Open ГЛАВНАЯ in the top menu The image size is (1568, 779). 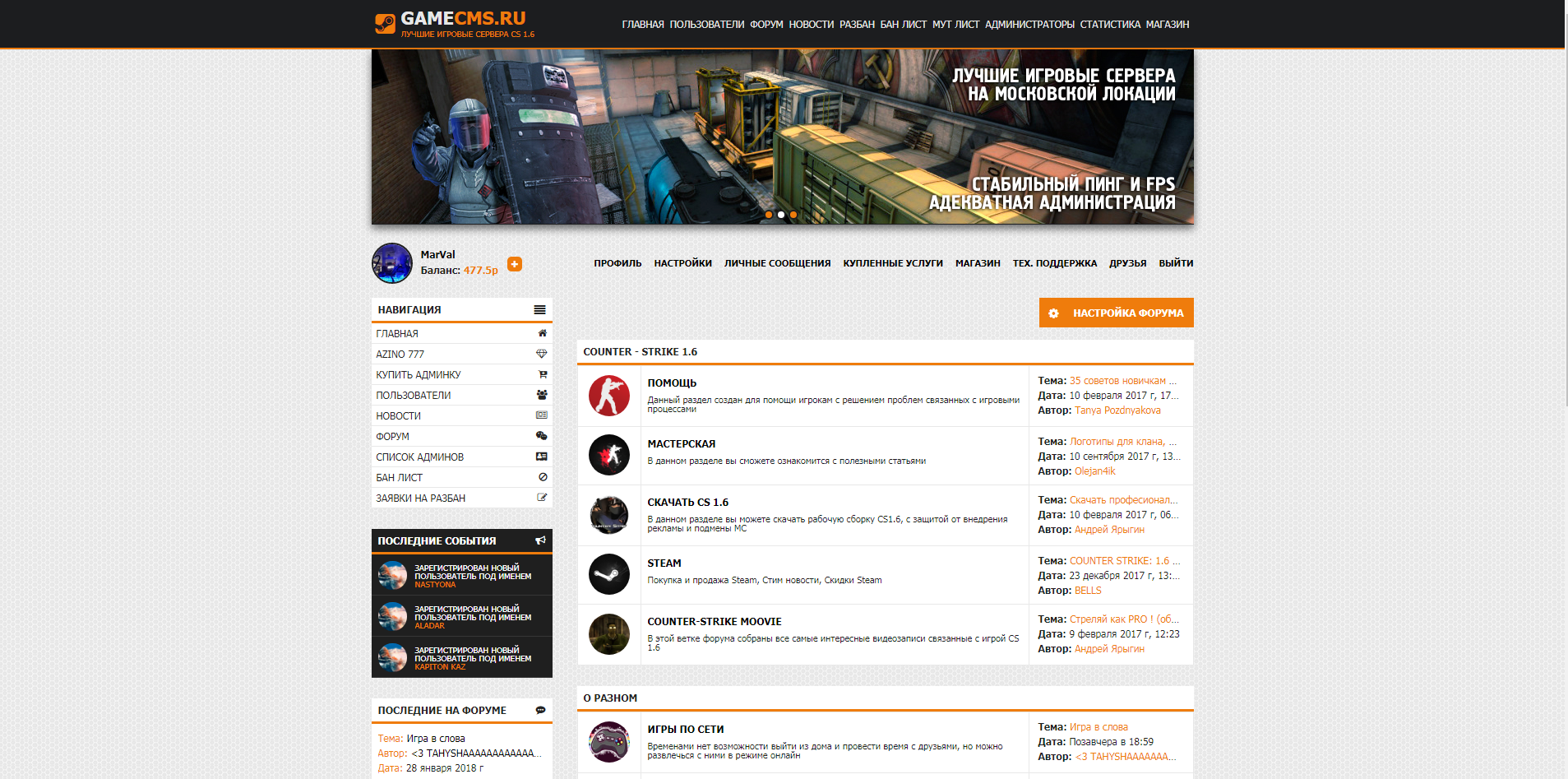(643, 25)
